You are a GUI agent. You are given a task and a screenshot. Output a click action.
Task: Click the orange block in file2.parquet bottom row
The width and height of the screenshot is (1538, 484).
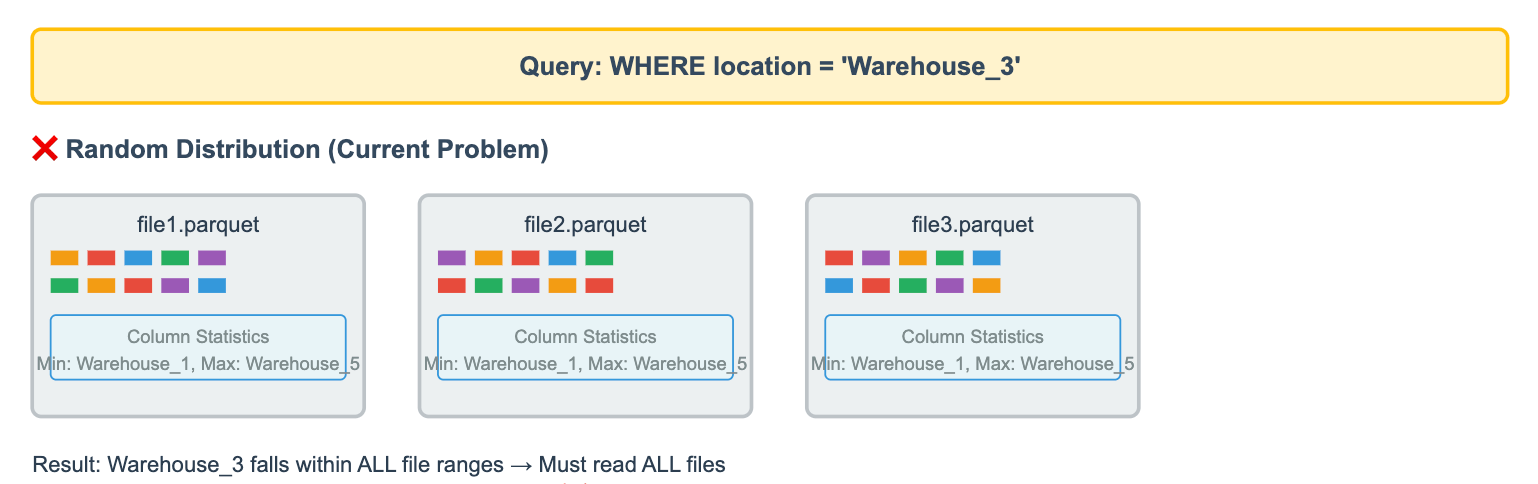562,286
